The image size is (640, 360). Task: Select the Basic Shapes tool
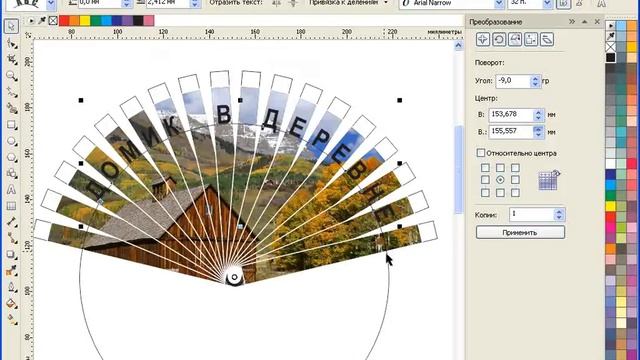click(11, 173)
